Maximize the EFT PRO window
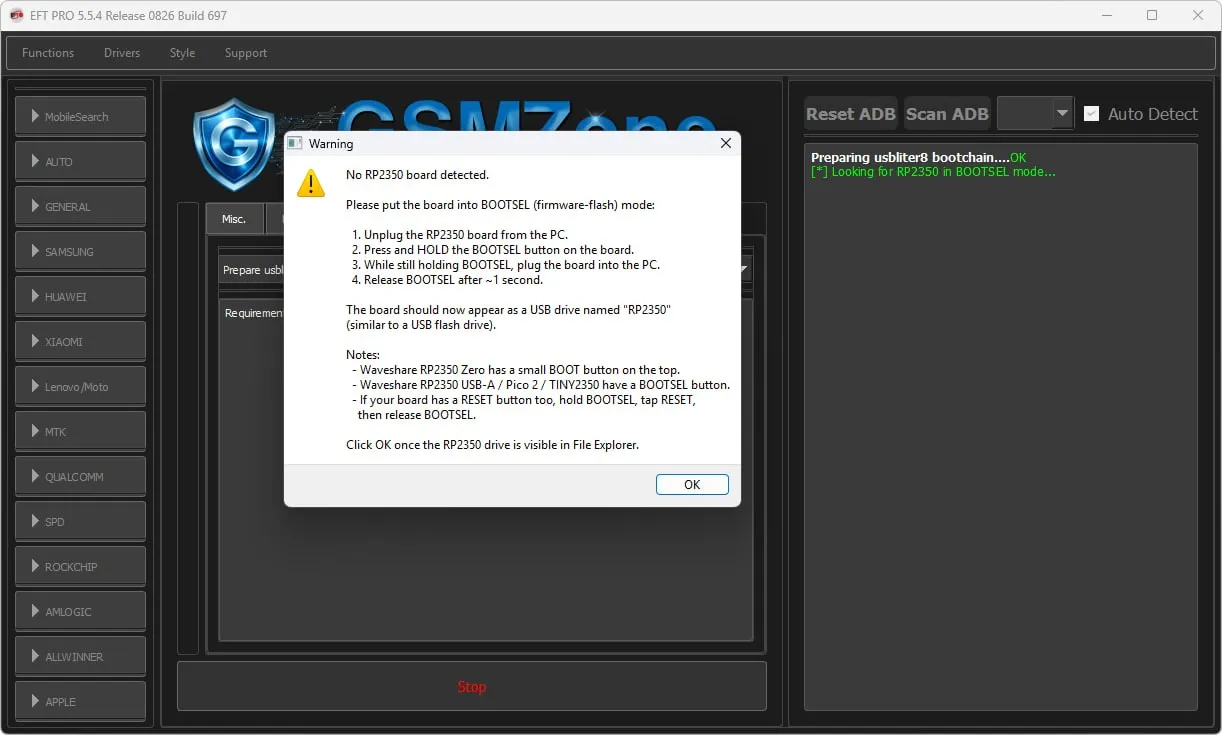Screen dimensions: 1222x735 [1152, 15]
